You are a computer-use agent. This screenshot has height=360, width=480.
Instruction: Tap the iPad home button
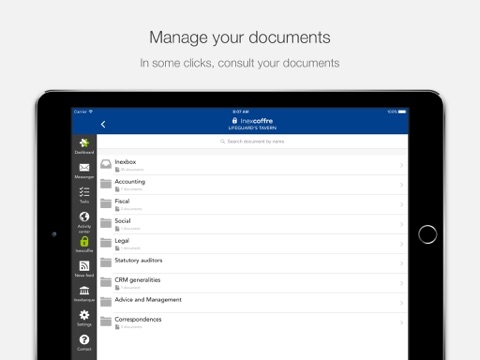pyautogui.click(x=428, y=234)
